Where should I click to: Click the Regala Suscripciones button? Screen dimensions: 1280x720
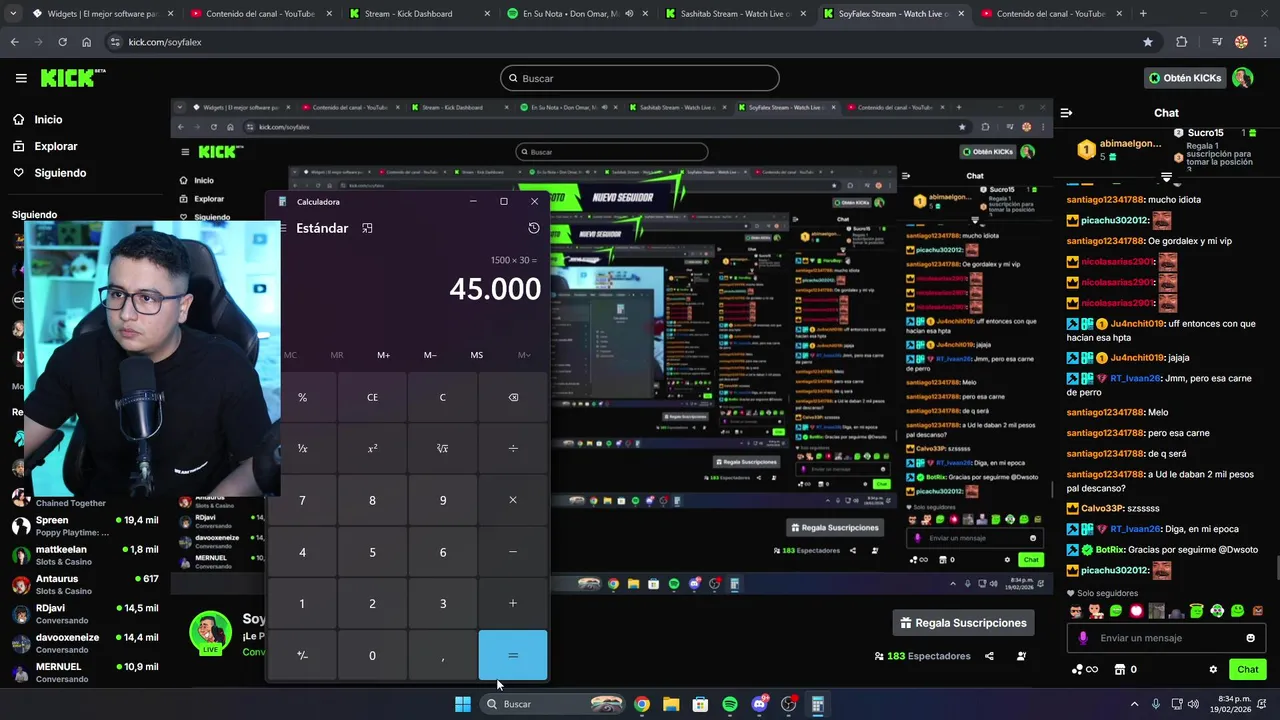coord(963,623)
